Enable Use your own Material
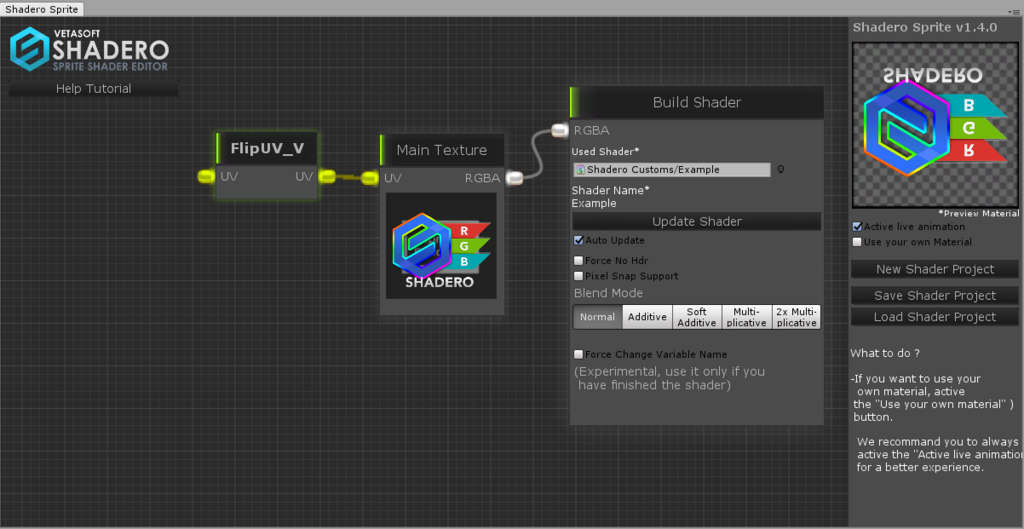 [x=857, y=242]
